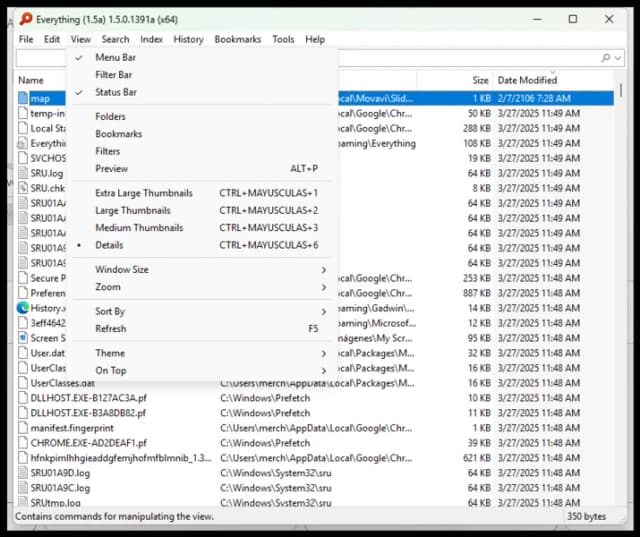This screenshot has width=640, height=537.
Task: Click the file icon beside SRU.log
Action: click(x=23, y=173)
